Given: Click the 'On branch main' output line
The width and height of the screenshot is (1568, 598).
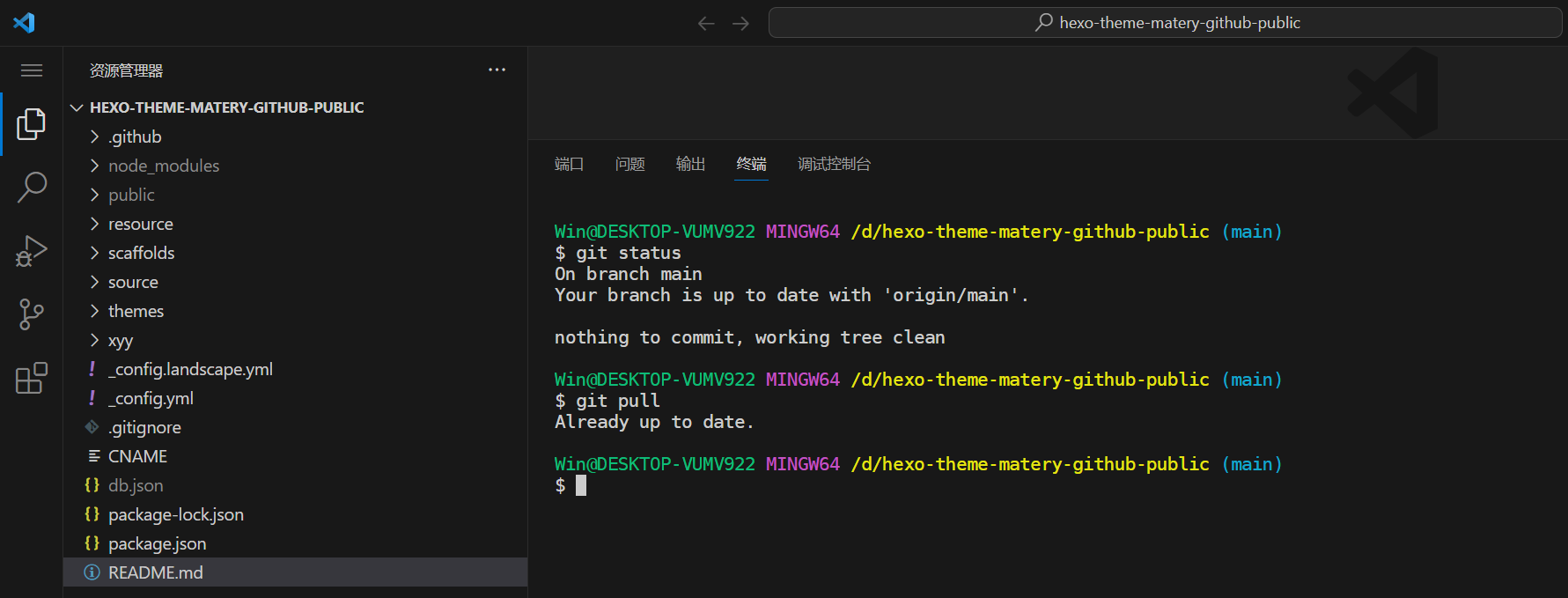Looking at the screenshot, I should coord(628,274).
